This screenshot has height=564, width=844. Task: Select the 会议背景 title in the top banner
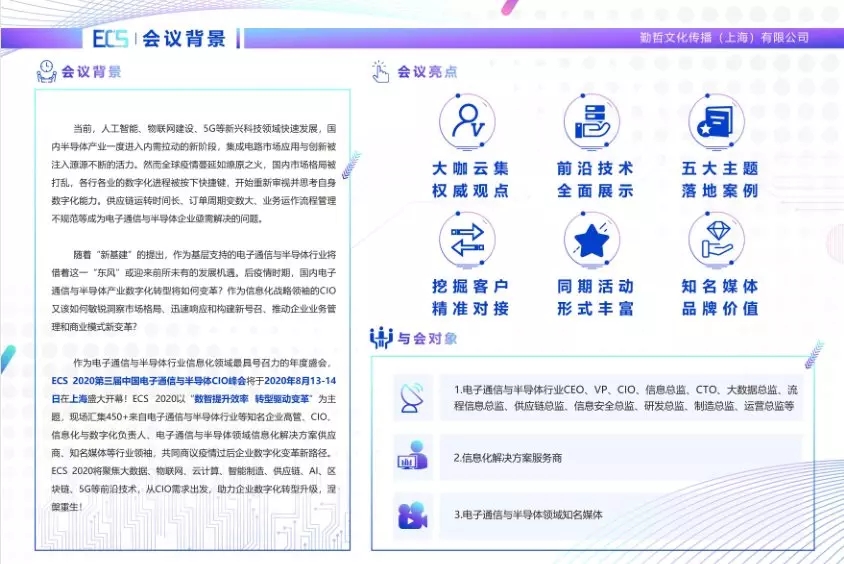click(x=184, y=39)
